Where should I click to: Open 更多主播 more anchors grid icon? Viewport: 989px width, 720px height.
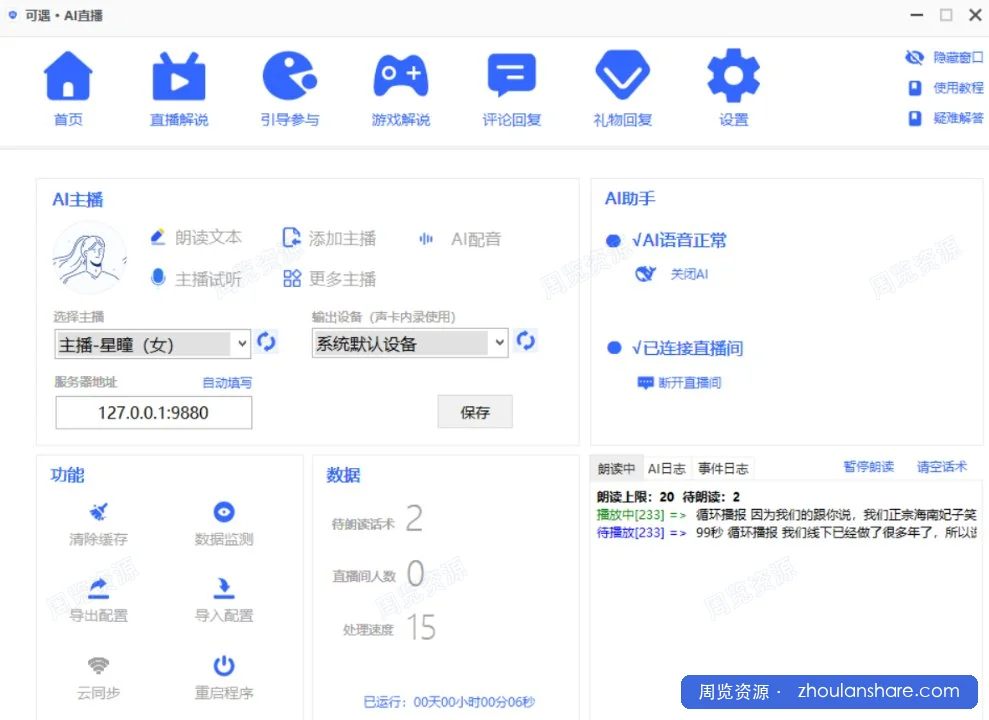point(291,278)
